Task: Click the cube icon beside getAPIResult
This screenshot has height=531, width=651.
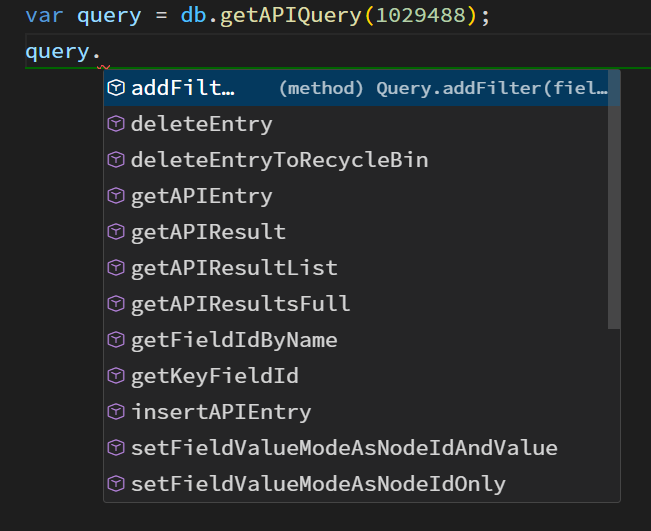Action: click(x=116, y=232)
